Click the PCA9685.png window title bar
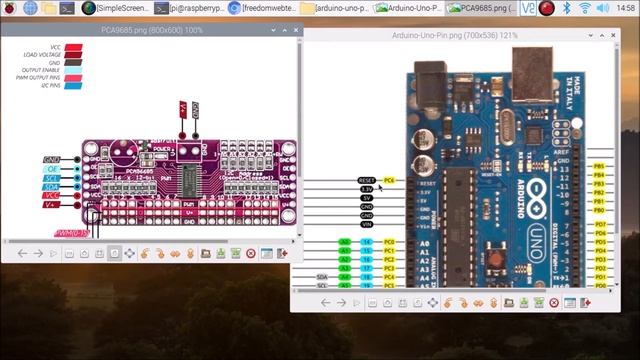Viewport: 640px width, 360px height. coord(152,30)
